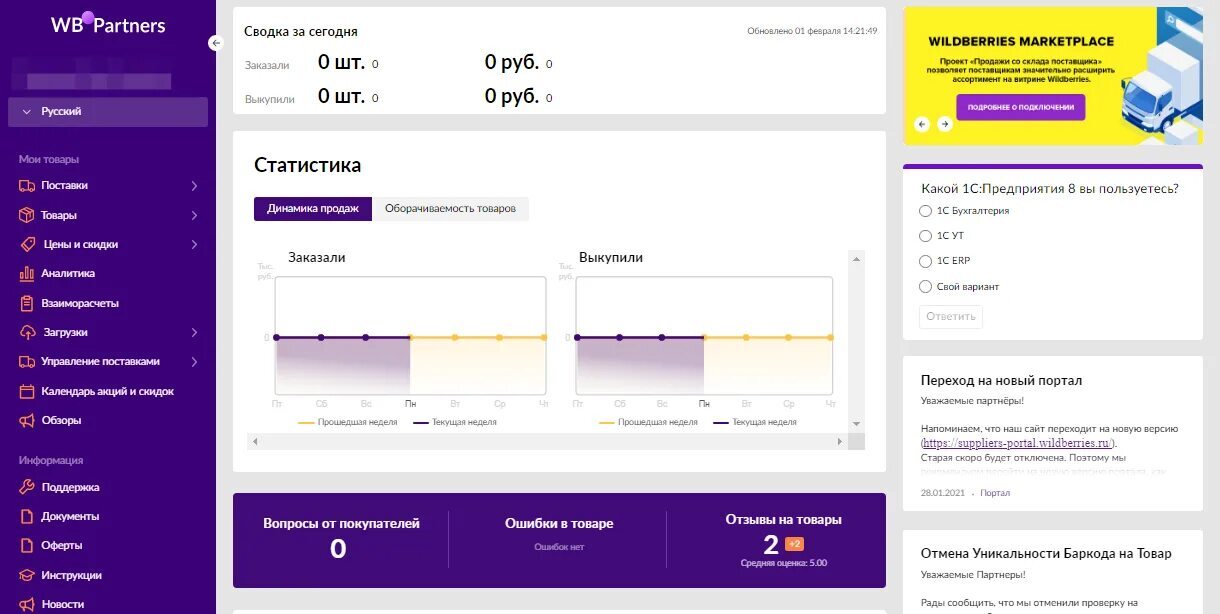Click the Инструкции stack icon
This screenshot has width=1220, height=614.
click(26, 575)
